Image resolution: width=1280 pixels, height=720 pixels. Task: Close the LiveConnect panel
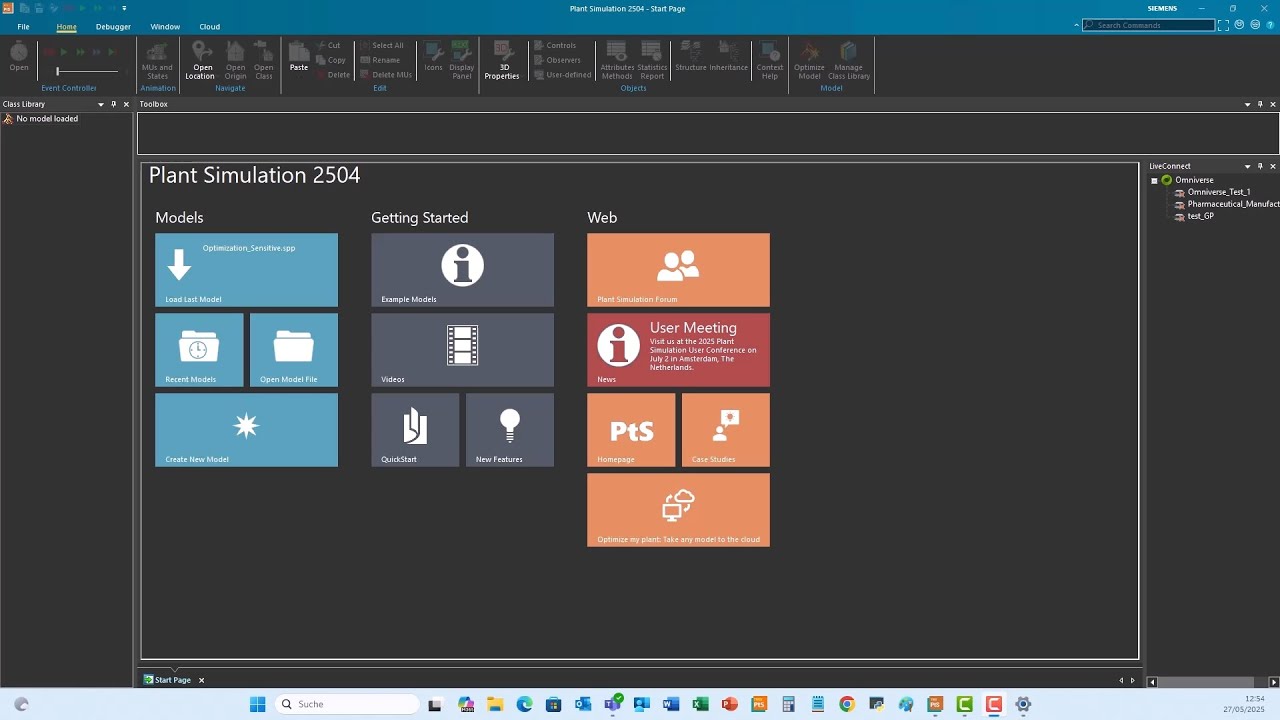pos(1273,166)
